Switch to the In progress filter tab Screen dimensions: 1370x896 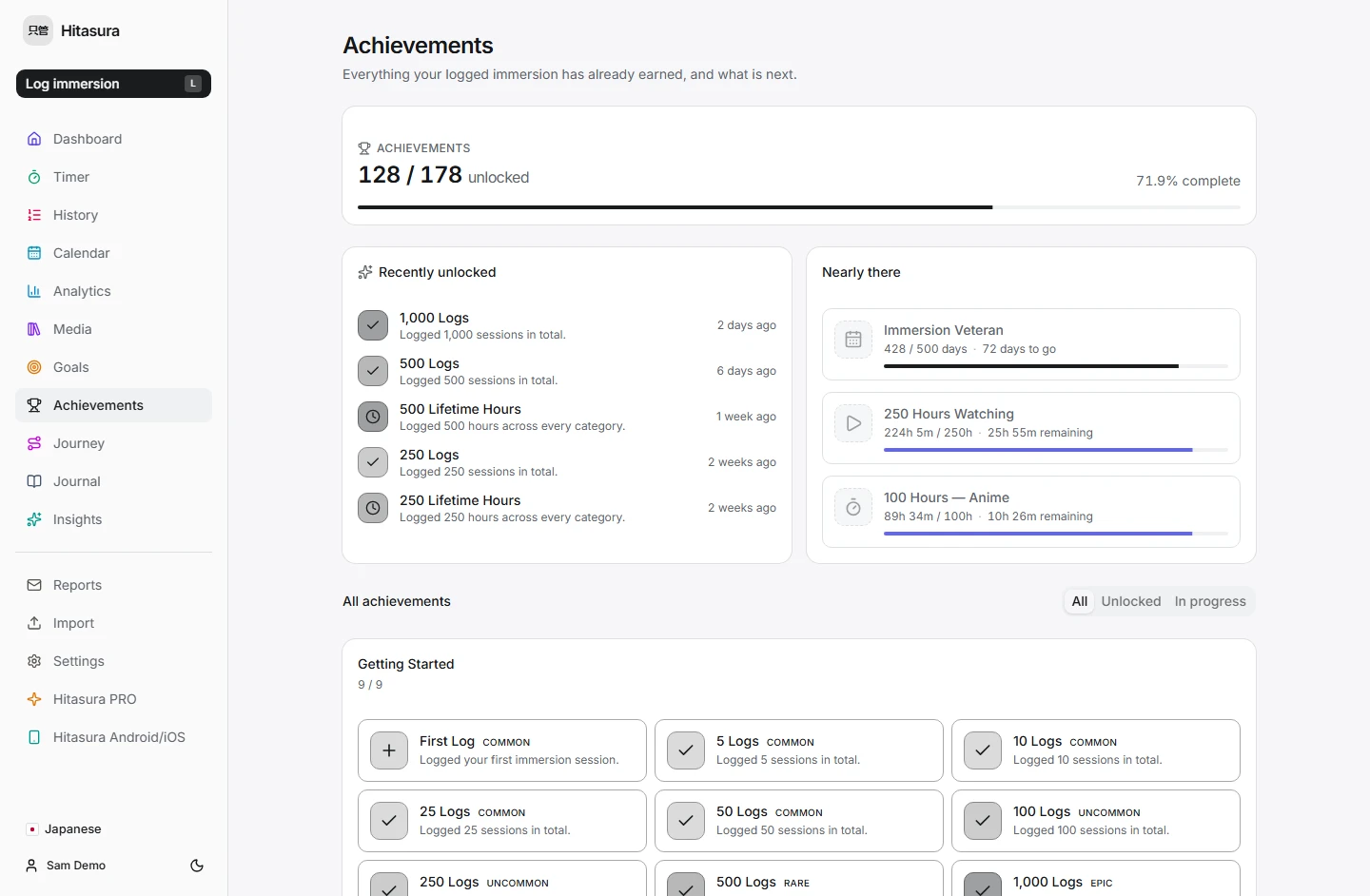click(x=1210, y=601)
